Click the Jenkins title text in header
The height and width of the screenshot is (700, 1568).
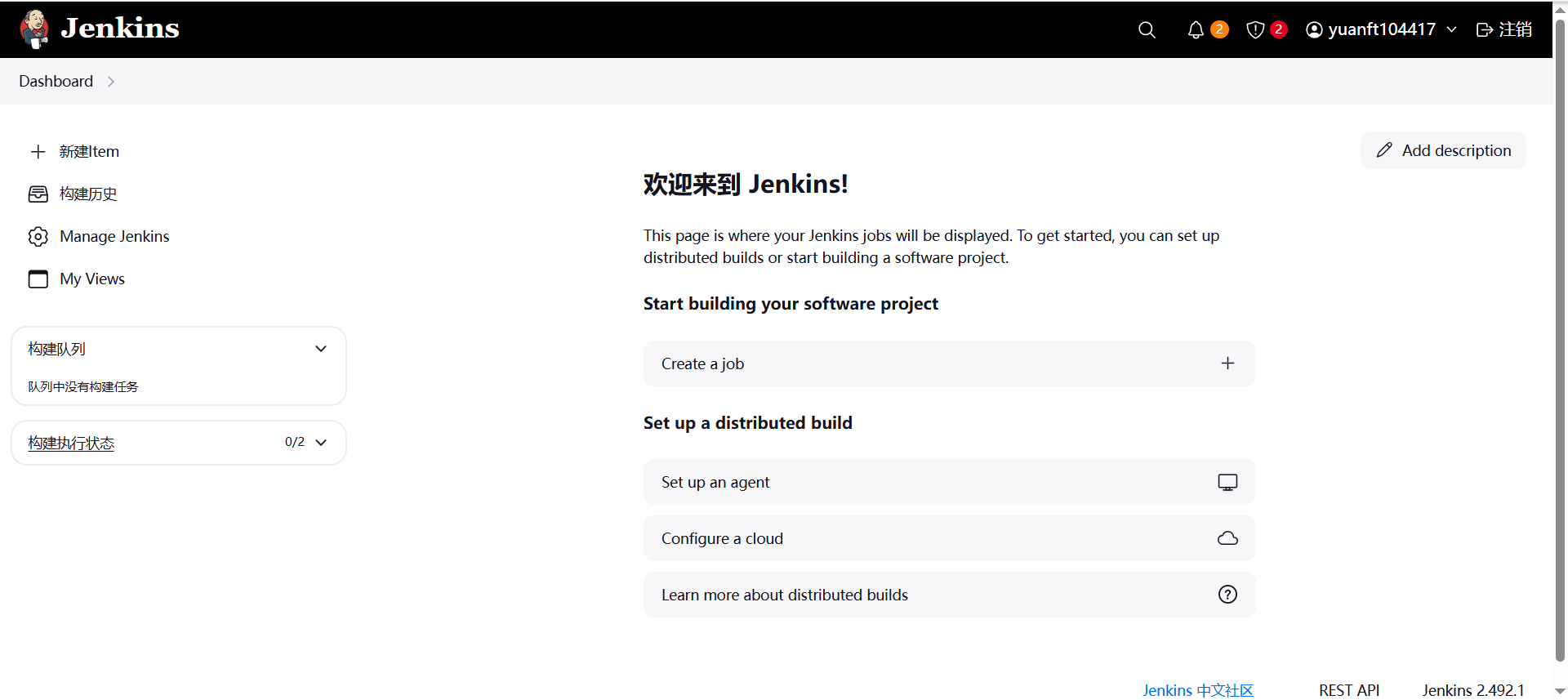120,29
